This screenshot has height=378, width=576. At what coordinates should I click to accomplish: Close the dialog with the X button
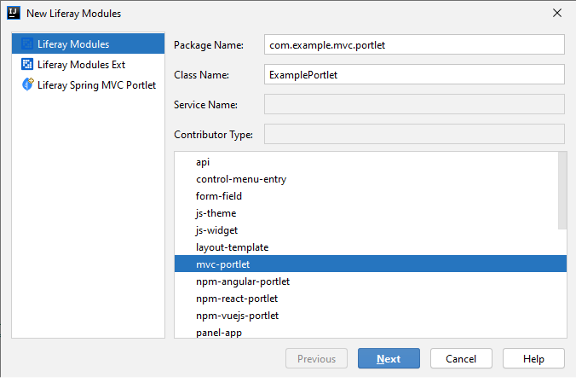pos(557,13)
